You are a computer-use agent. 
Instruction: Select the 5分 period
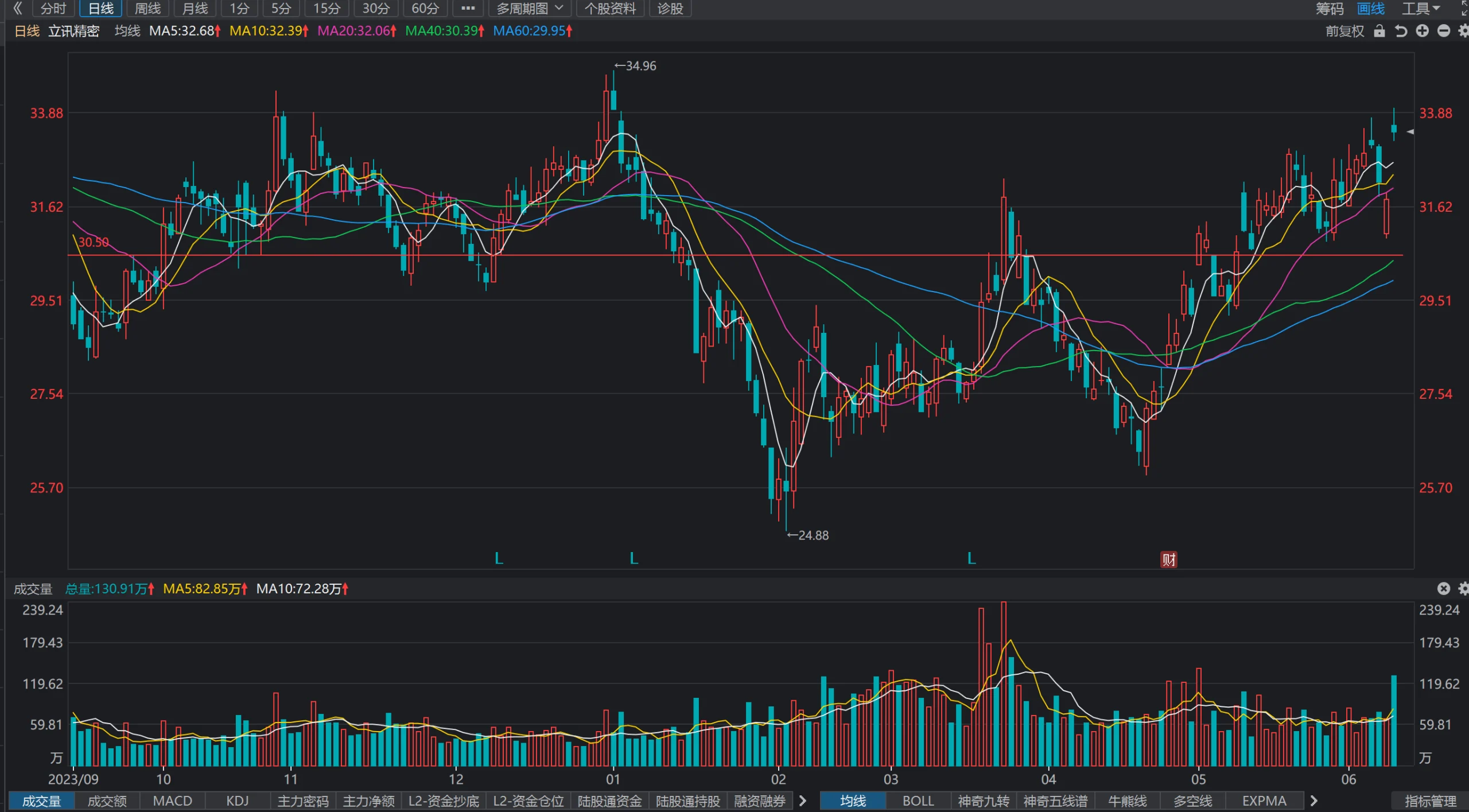point(281,8)
